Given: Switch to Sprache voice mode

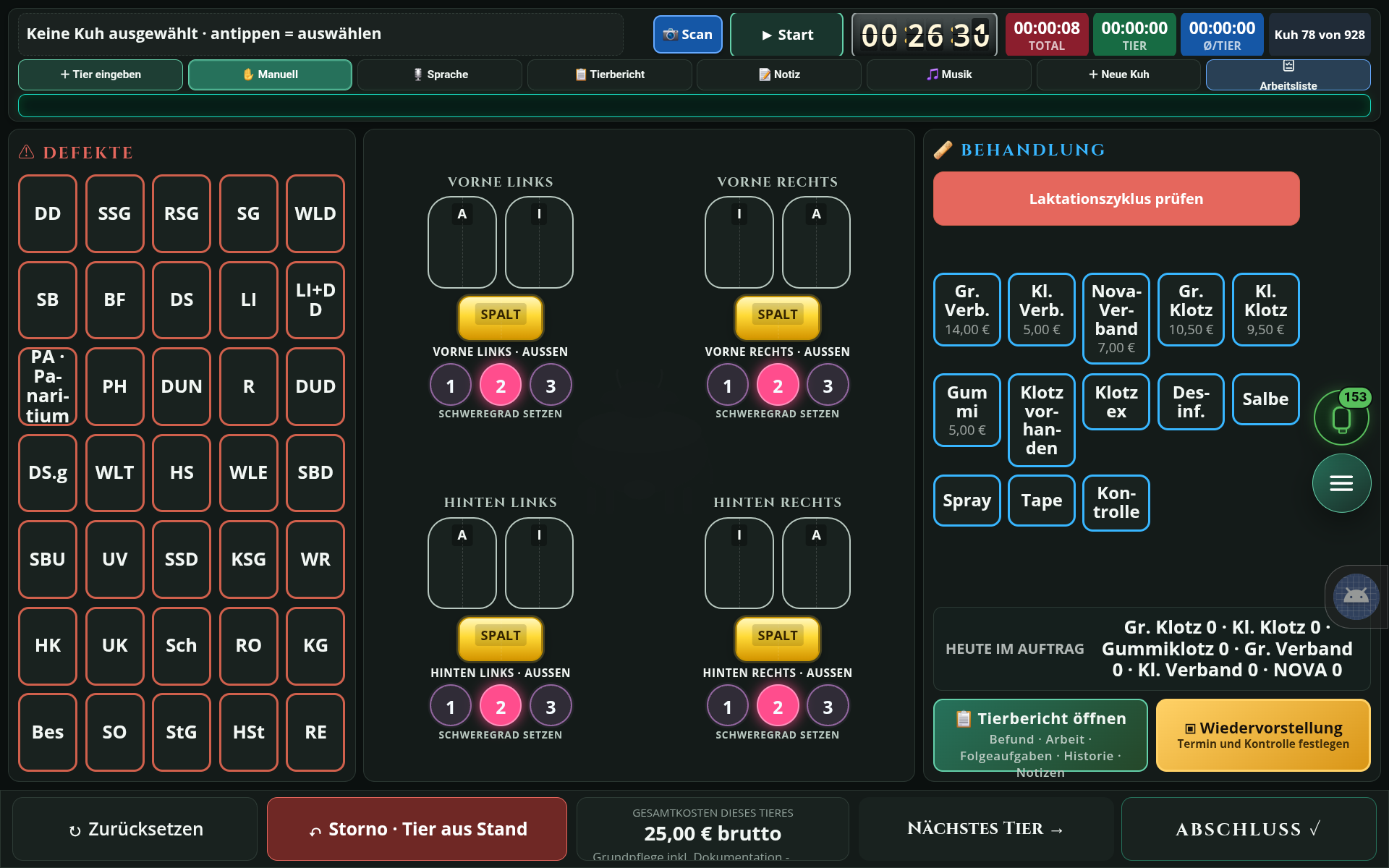Looking at the screenshot, I should (440, 75).
